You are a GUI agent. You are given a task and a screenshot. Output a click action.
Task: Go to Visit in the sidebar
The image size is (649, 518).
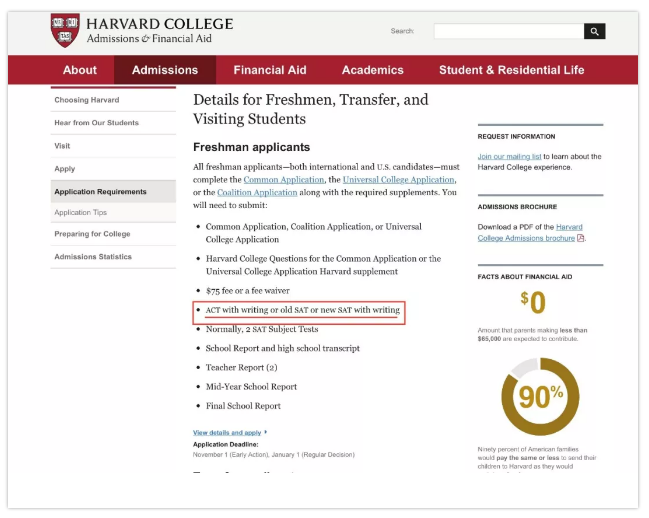coord(62,146)
